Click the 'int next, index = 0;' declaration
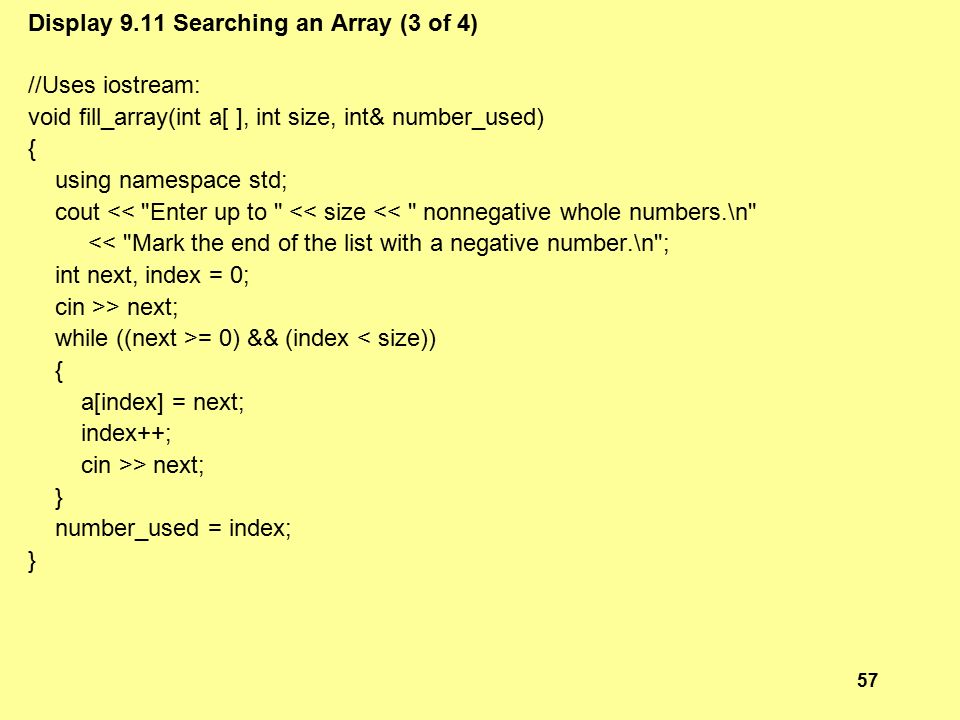The width and height of the screenshot is (960, 720). [x=152, y=276]
